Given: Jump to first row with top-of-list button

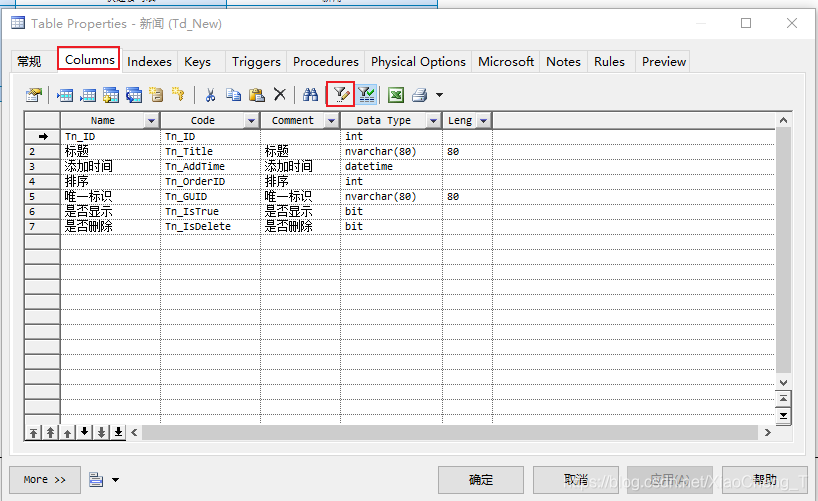Looking at the screenshot, I should coord(783,399).
